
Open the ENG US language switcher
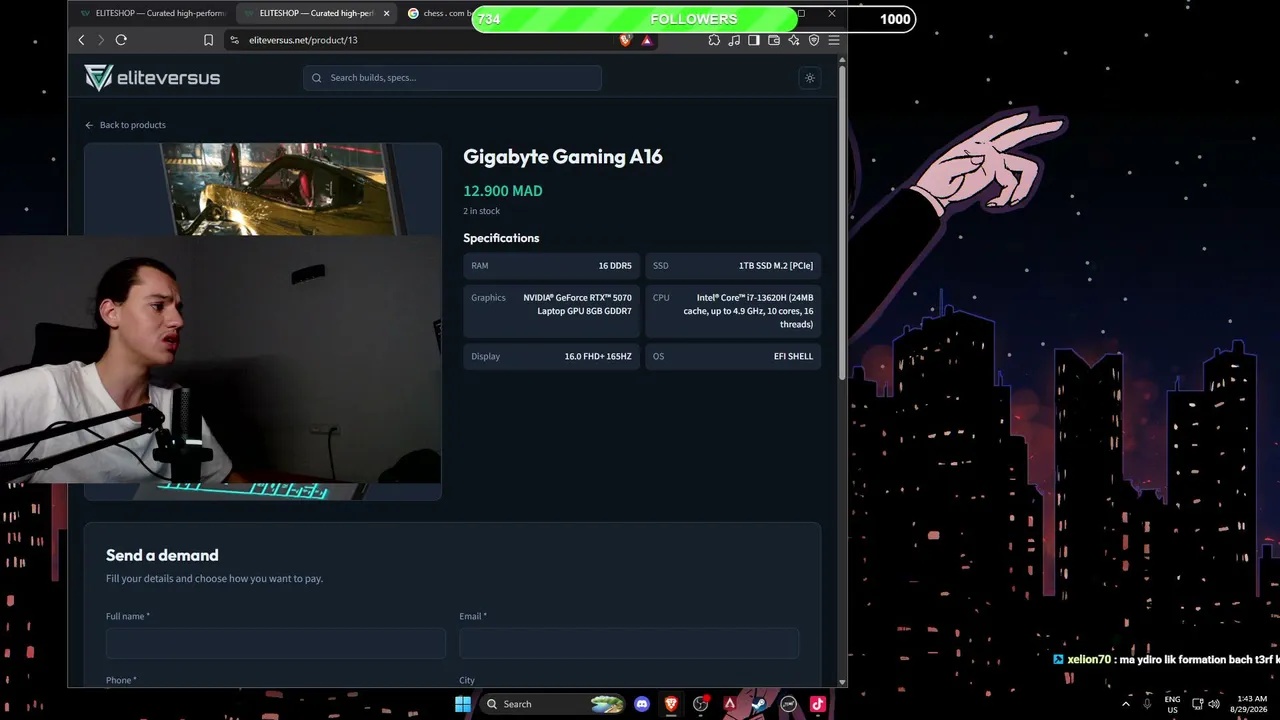pos(1172,704)
